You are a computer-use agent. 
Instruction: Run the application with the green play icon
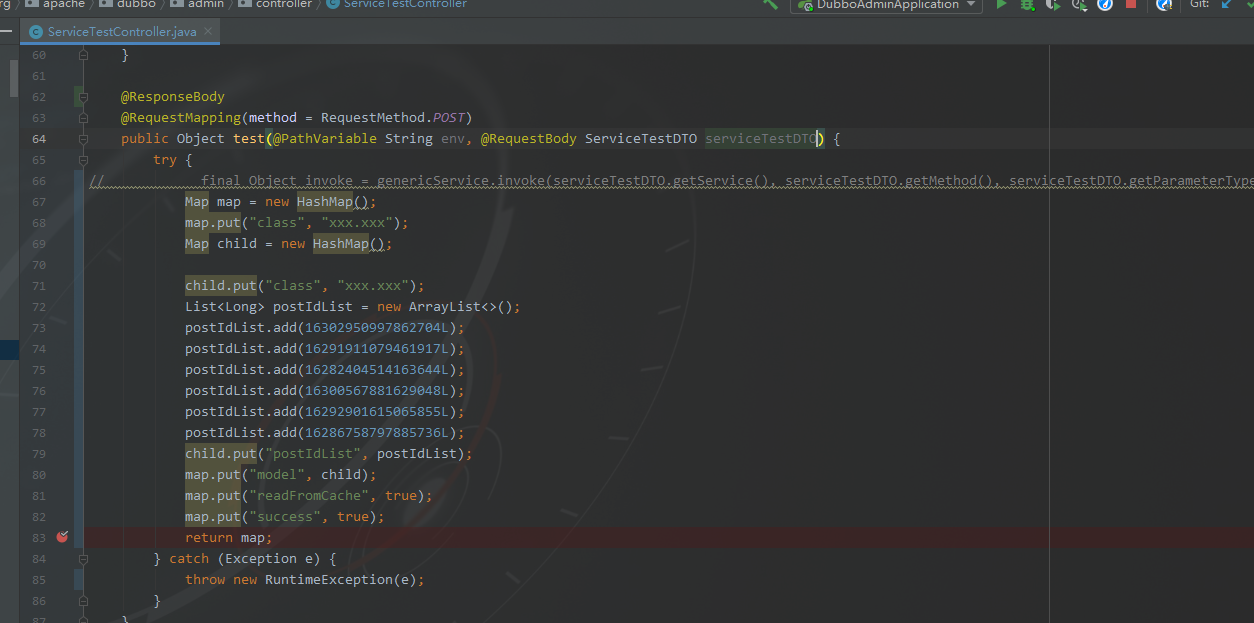click(1001, 5)
